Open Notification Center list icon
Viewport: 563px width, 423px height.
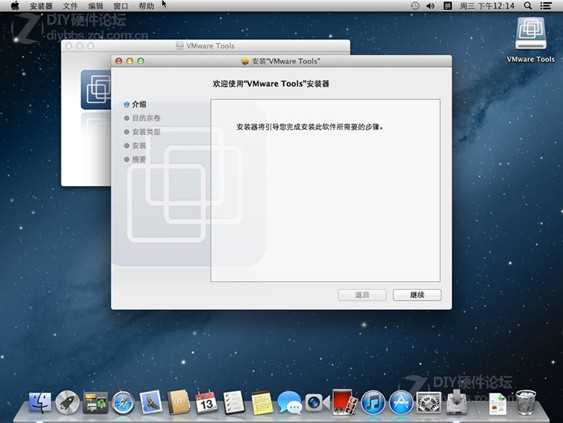tap(546, 6)
